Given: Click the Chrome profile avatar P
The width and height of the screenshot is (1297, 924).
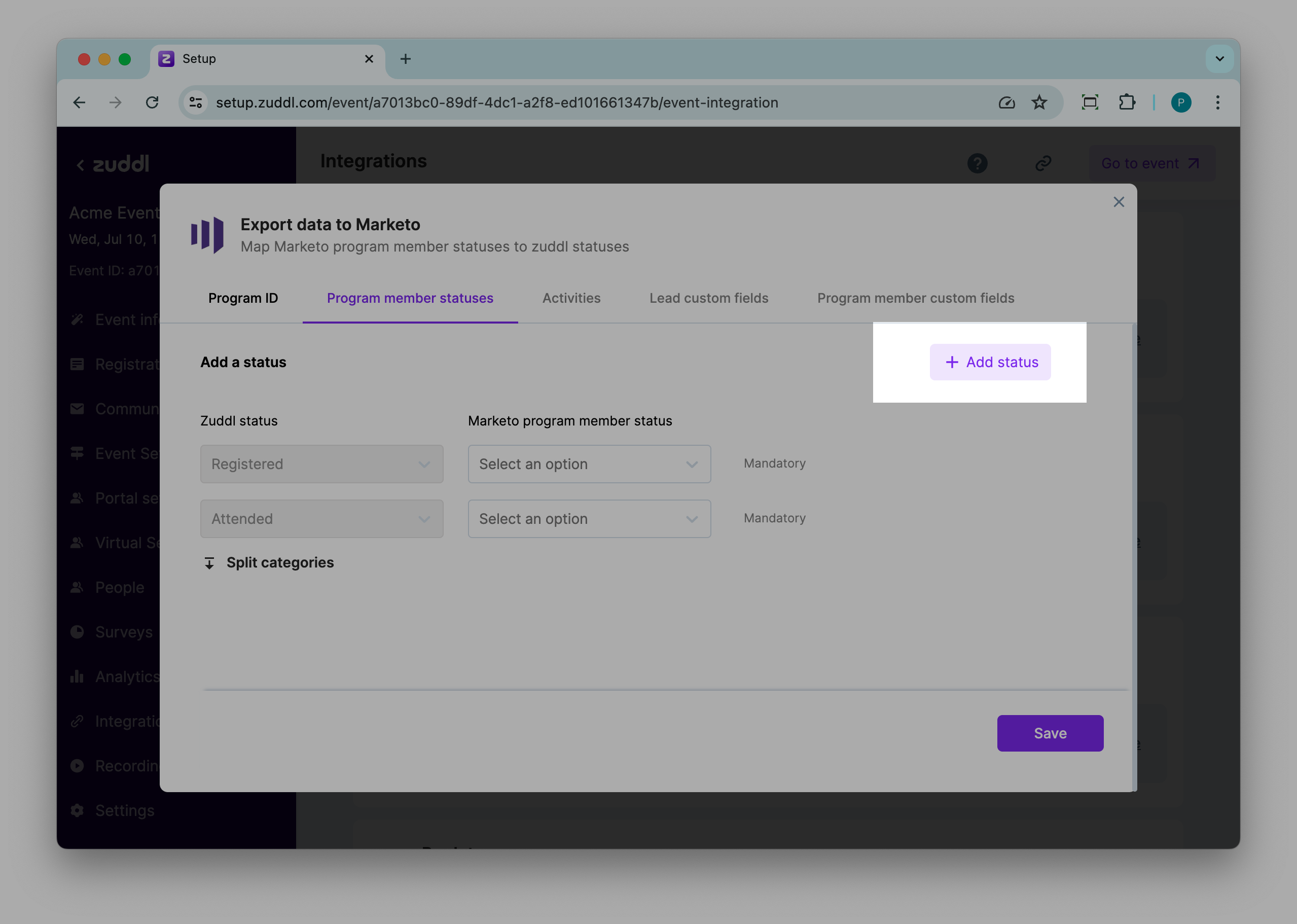Looking at the screenshot, I should coord(1180,102).
